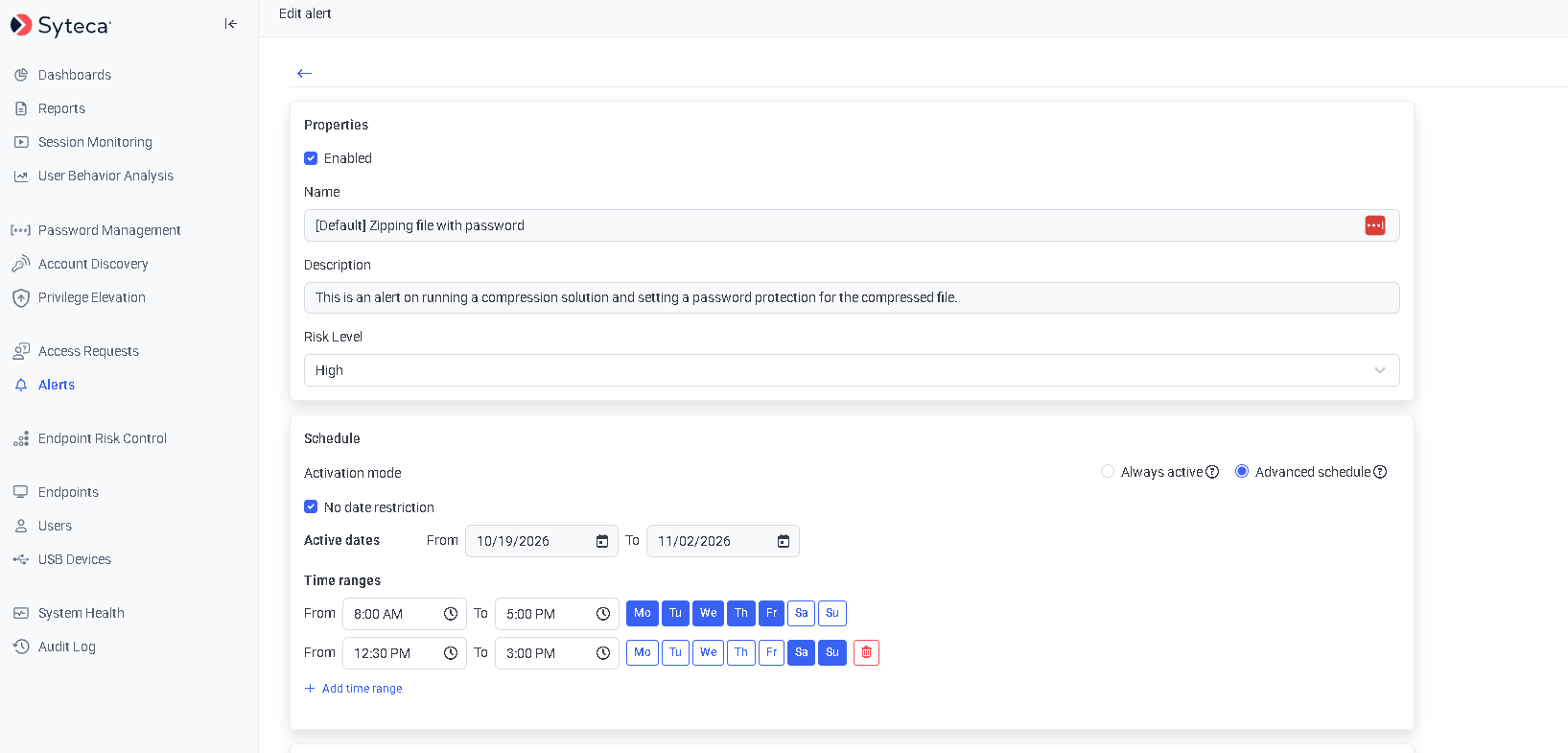
Task: Open Account Discovery page
Action: click(x=93, y=264)
